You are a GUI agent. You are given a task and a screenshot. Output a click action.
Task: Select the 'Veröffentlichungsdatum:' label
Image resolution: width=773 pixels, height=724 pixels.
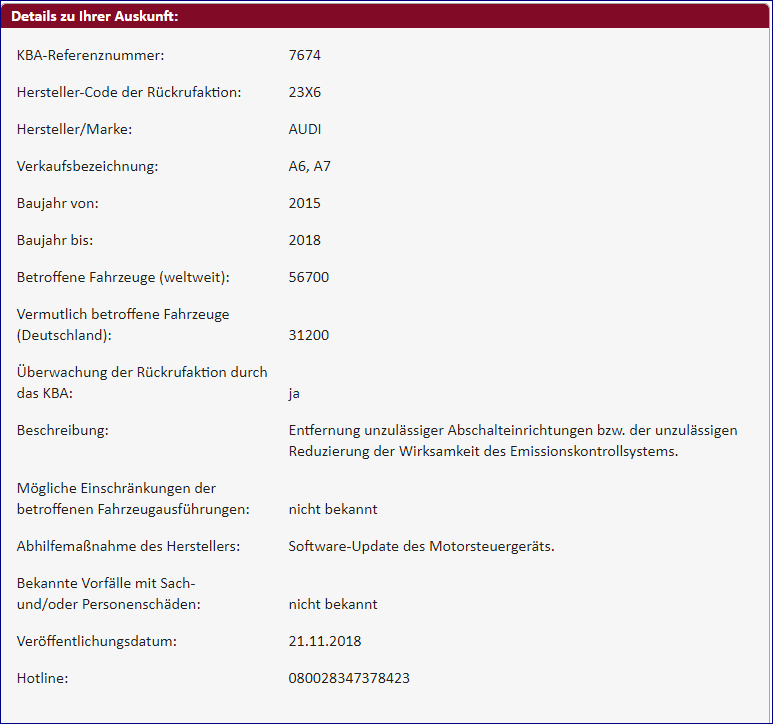(x=97, y=641)
